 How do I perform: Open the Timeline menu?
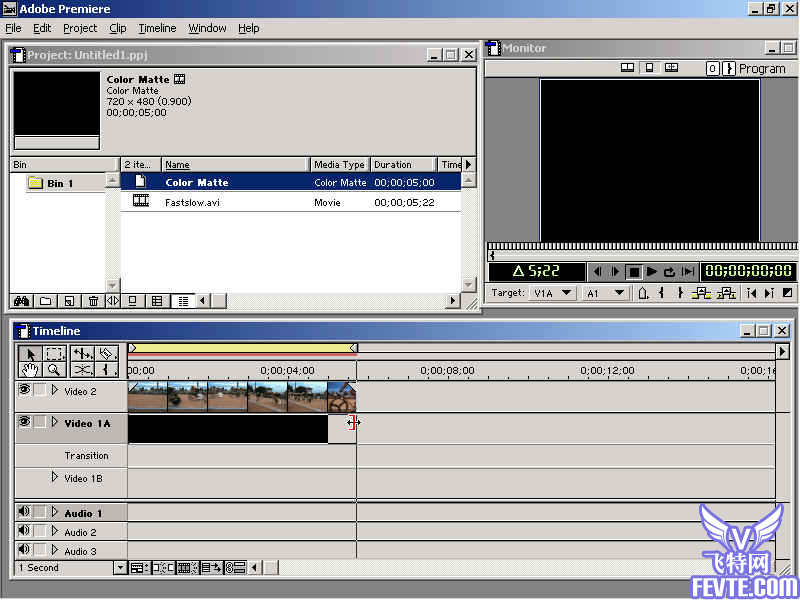tap(157, 29)
